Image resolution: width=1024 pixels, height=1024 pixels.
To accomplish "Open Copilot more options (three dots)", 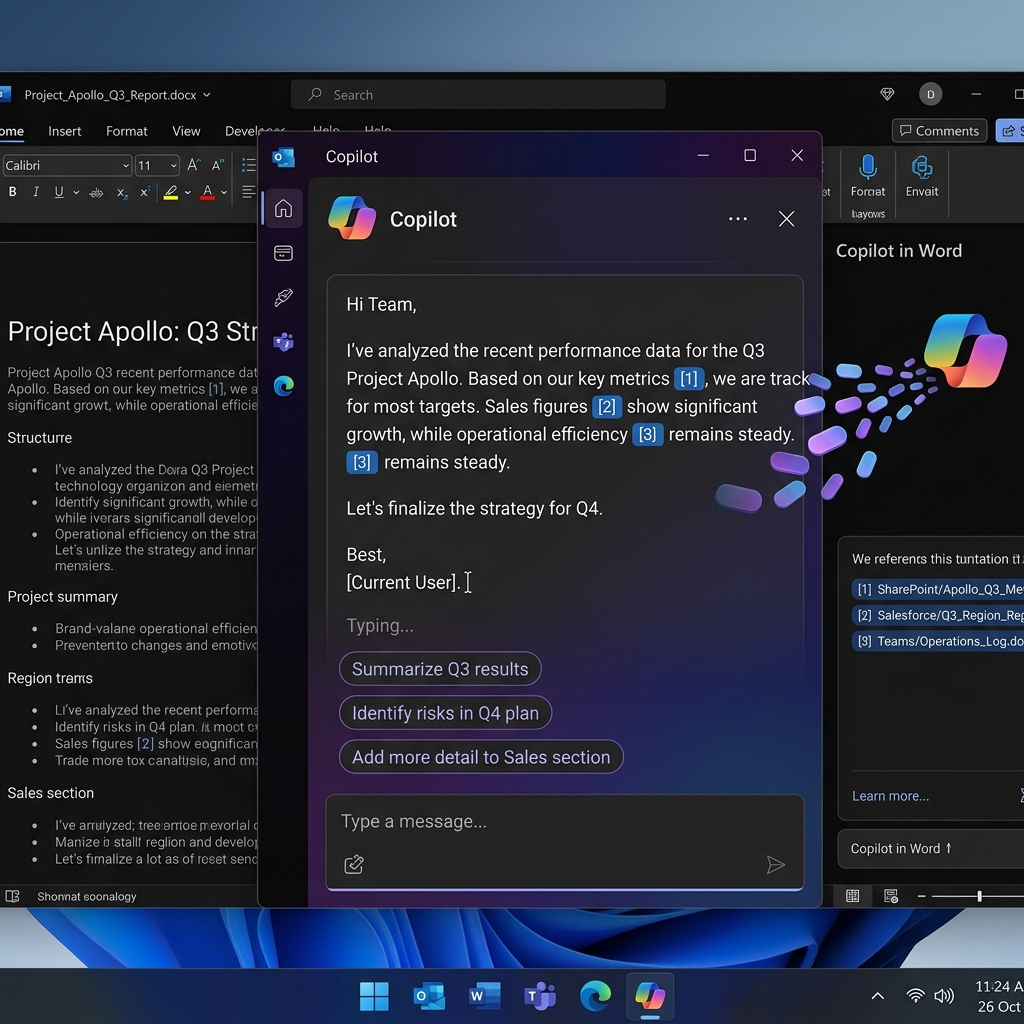I will [x=737, y=219].
